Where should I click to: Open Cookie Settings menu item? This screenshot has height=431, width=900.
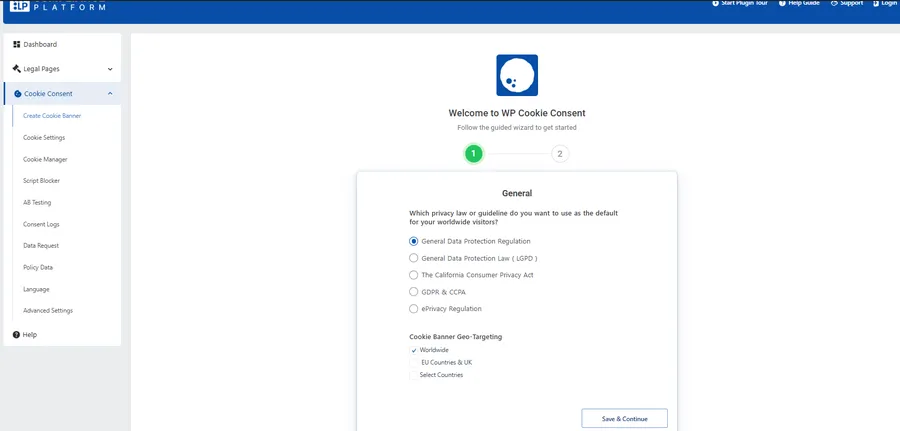coord(44,138)
